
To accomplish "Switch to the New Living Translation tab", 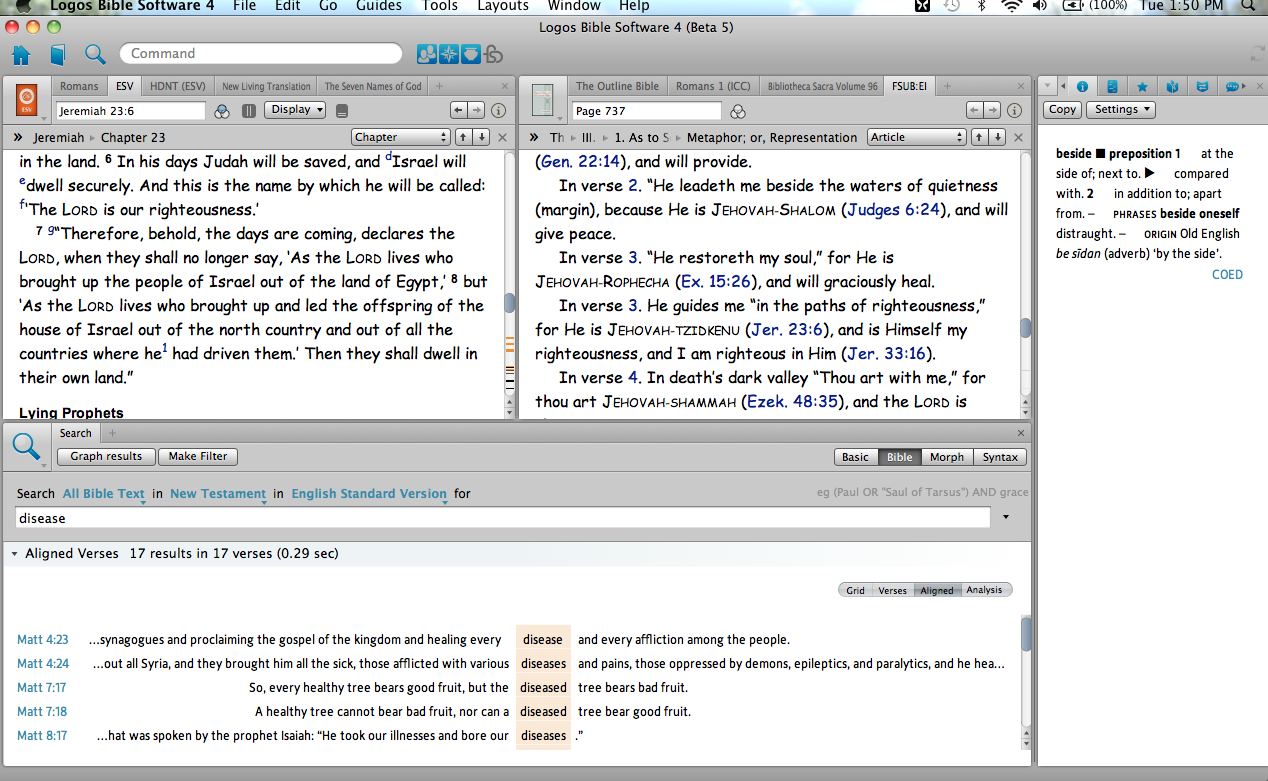I will pos(266,87).
